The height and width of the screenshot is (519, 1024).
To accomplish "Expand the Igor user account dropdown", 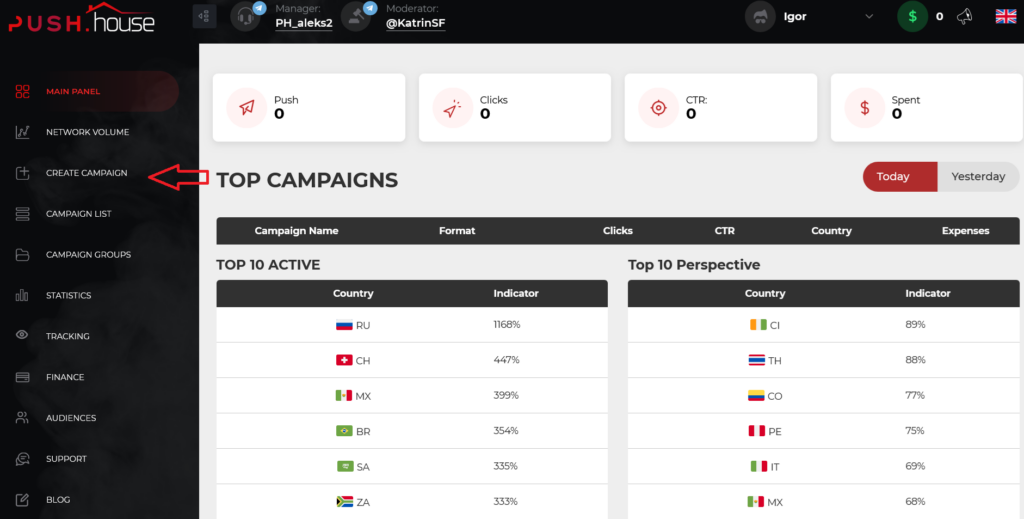I will tap(867, 16).
